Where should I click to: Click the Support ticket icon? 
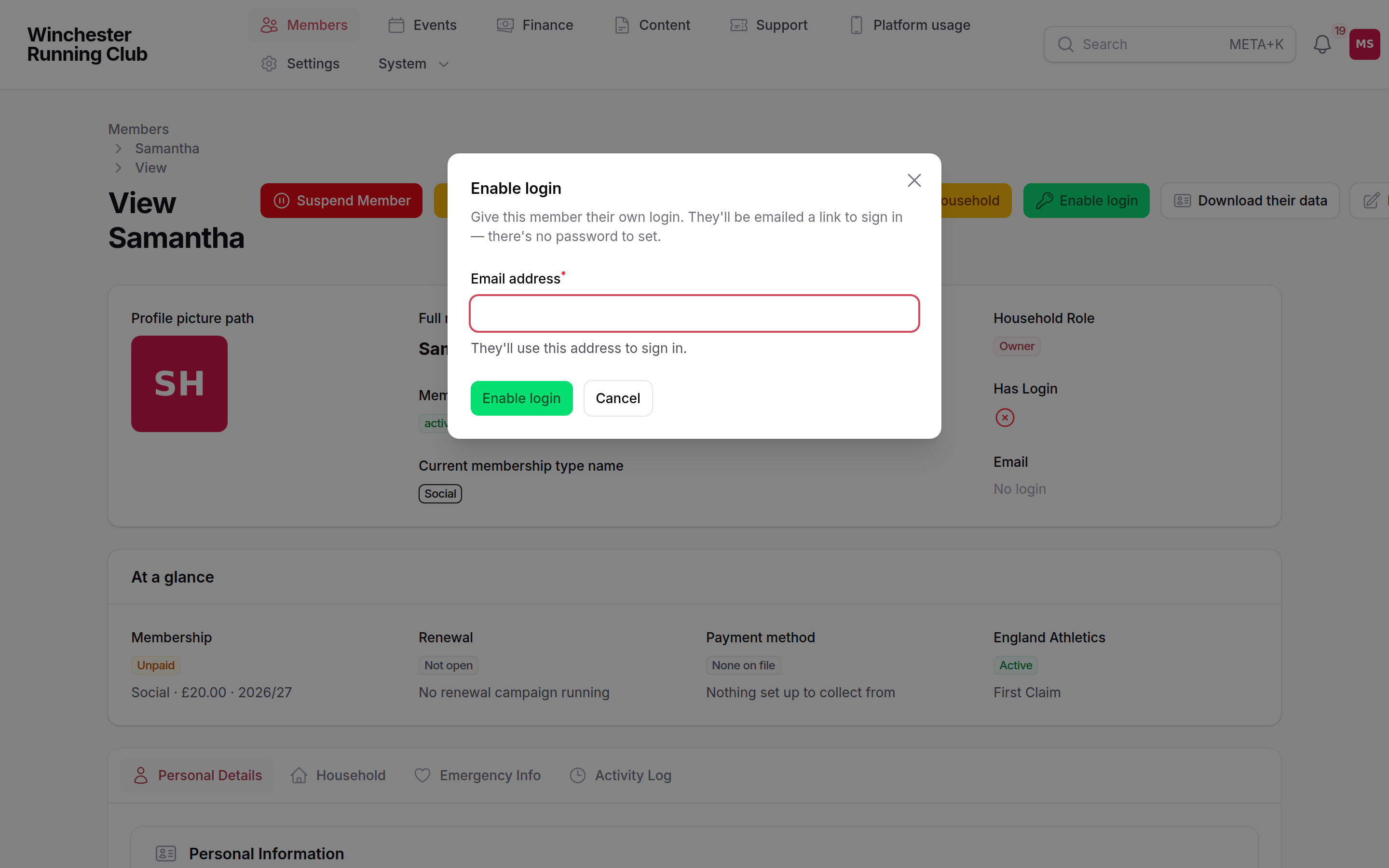[x=739, y=25]
